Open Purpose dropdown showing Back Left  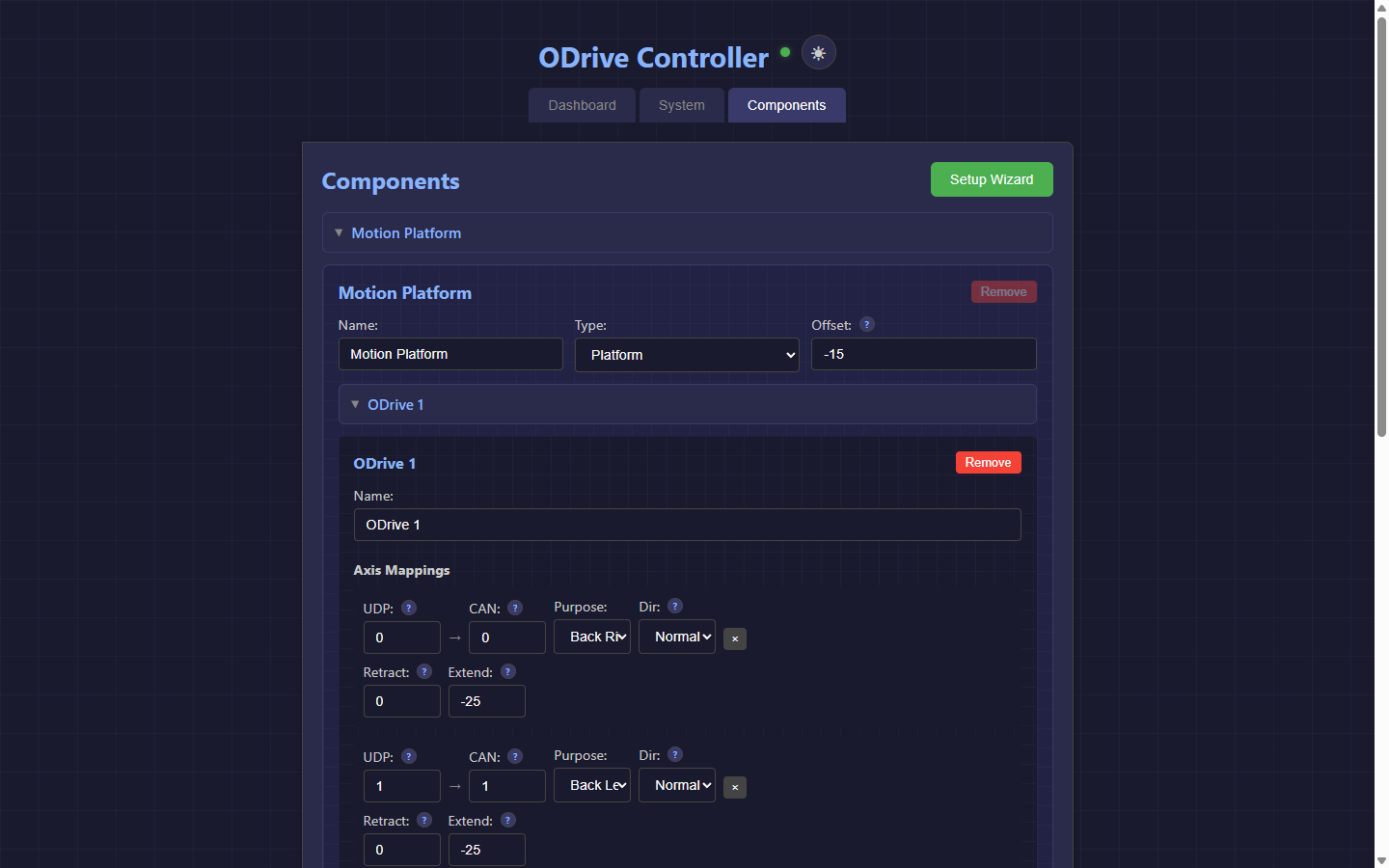tap(592, 785)
